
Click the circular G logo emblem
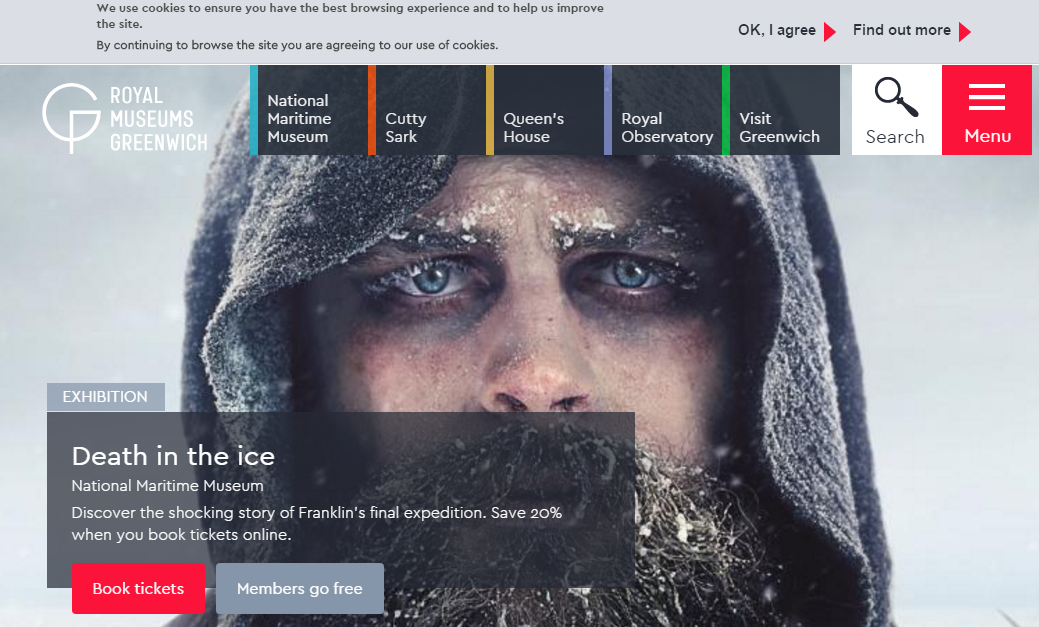point(70,116)
